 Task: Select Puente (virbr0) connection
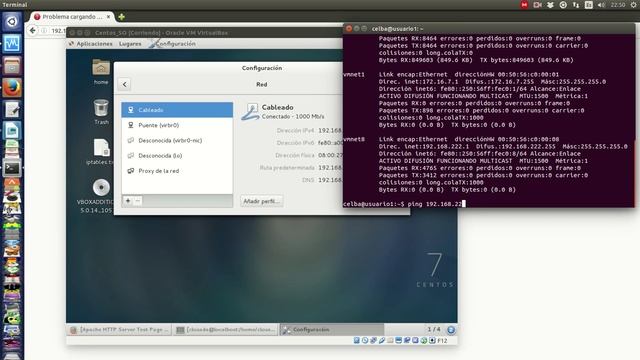click(177, 125)
